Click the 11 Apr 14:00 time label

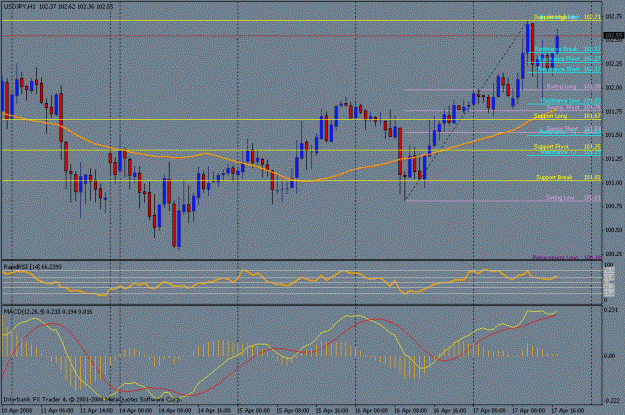pos(96,410)
